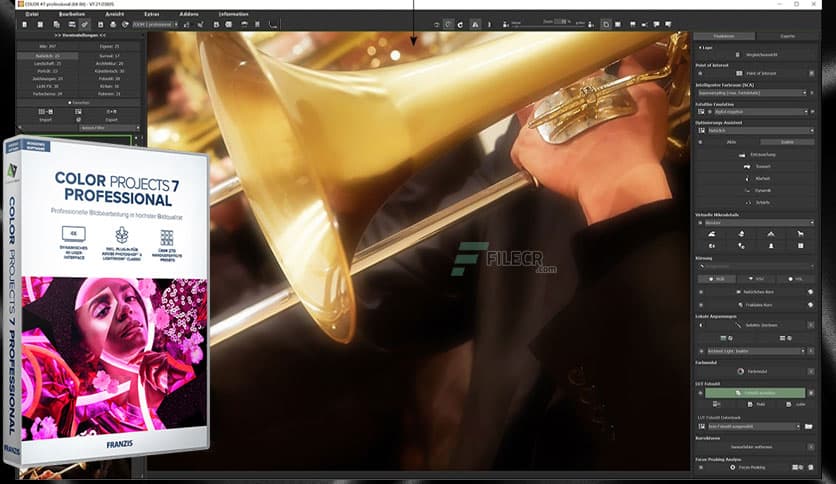
Task: Open the Ambient Light dropdown
Action: [x=755, y=351]
